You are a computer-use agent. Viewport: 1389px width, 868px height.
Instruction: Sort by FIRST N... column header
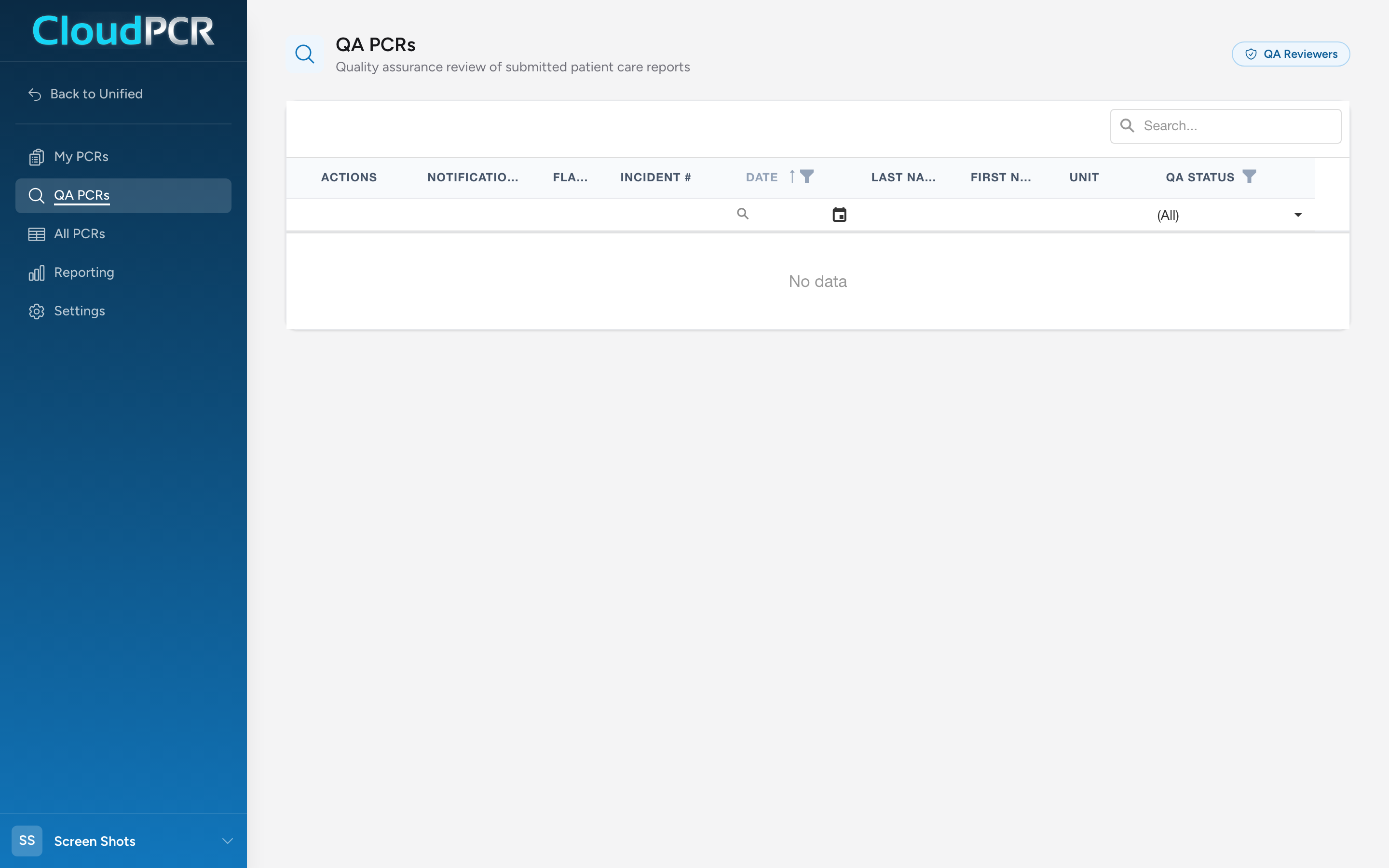tap(1000, 177)
